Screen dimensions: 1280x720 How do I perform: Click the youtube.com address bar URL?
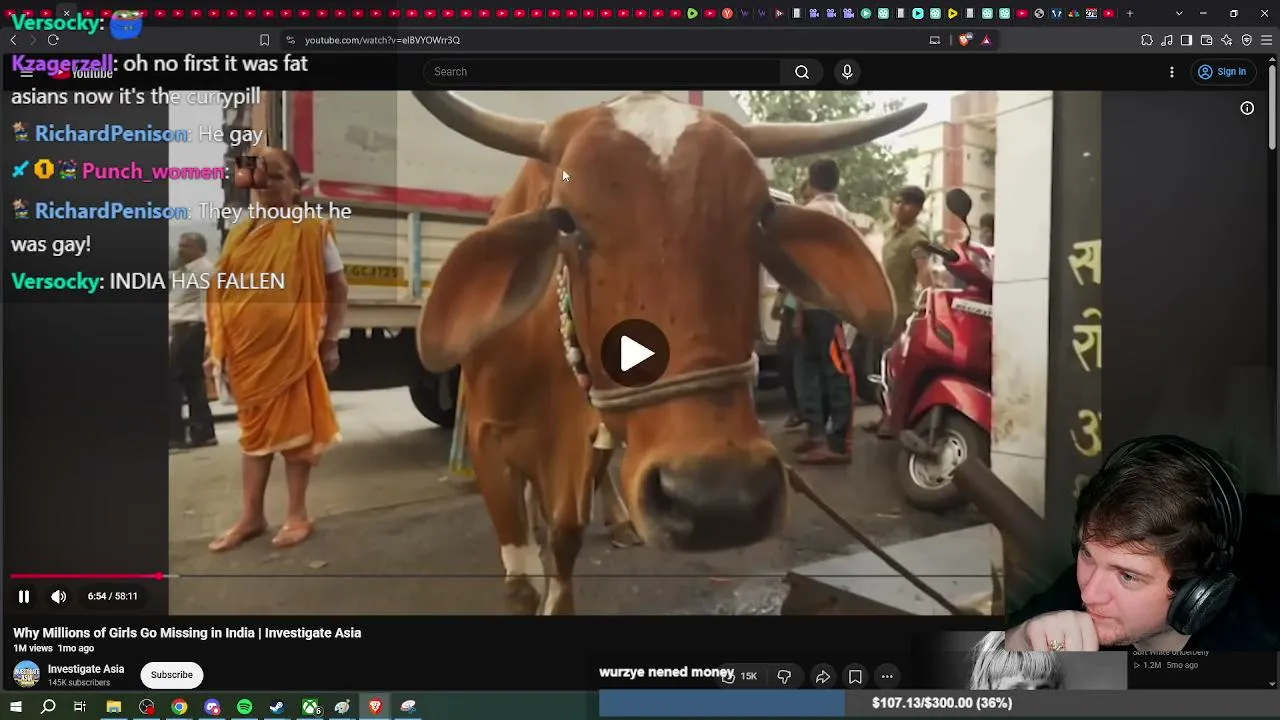[382, 40]
